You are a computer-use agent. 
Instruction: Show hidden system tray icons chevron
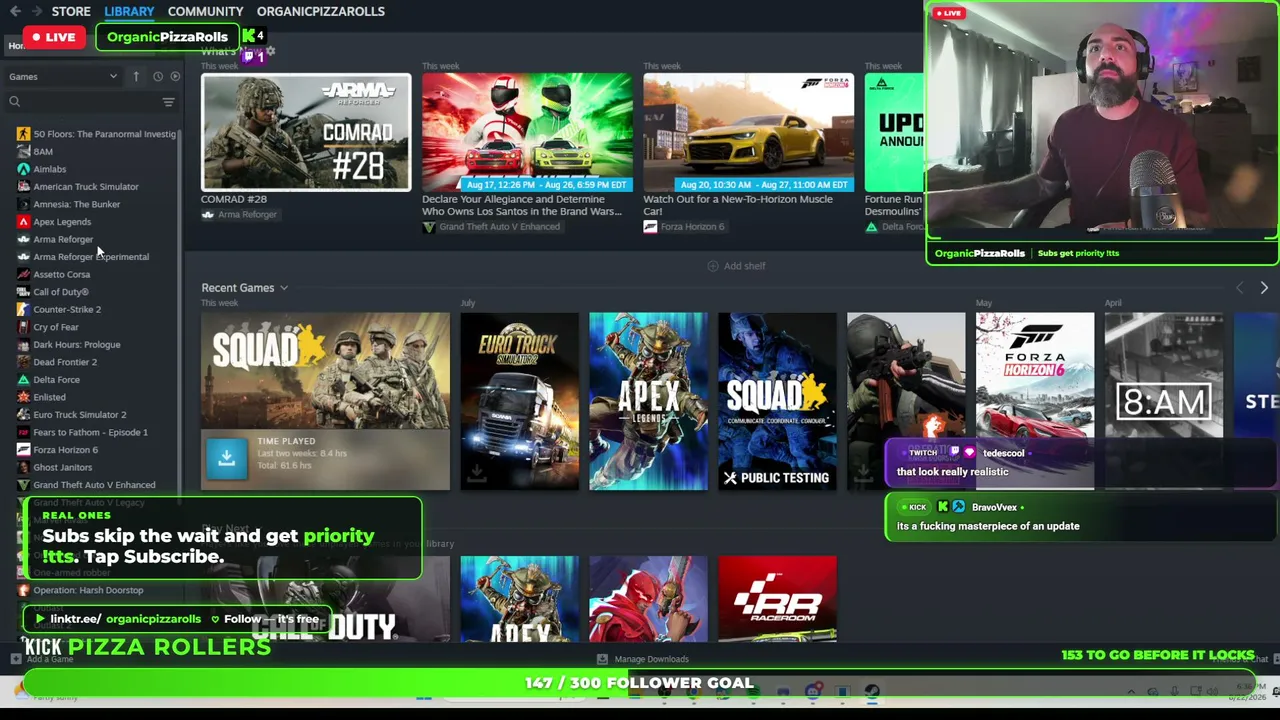point(1131,692)
